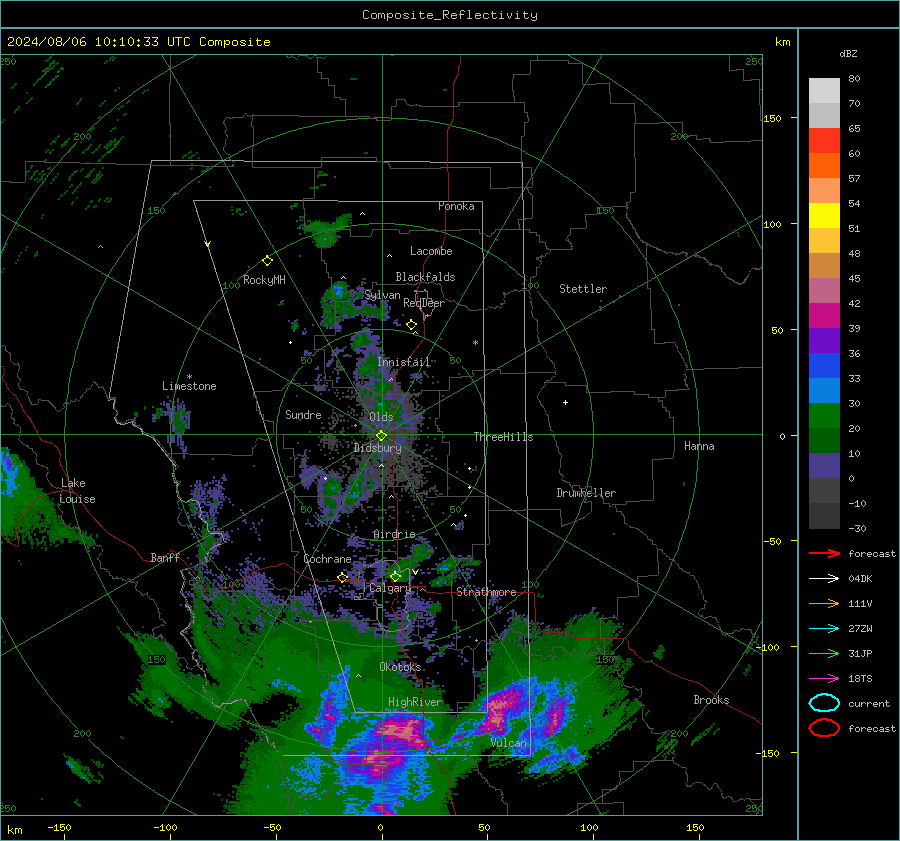Click the 'current' legend text

tap(869, 704)
